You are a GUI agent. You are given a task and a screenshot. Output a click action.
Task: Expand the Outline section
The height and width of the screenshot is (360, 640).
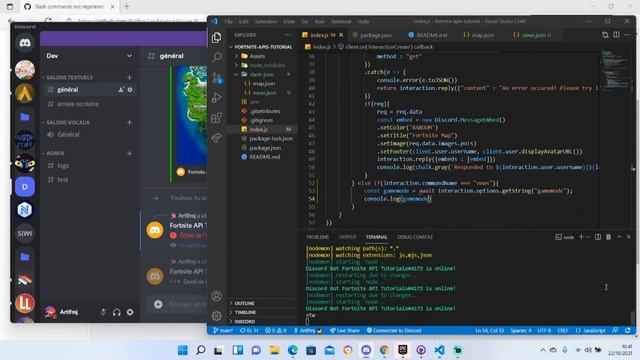pos(244,303)
